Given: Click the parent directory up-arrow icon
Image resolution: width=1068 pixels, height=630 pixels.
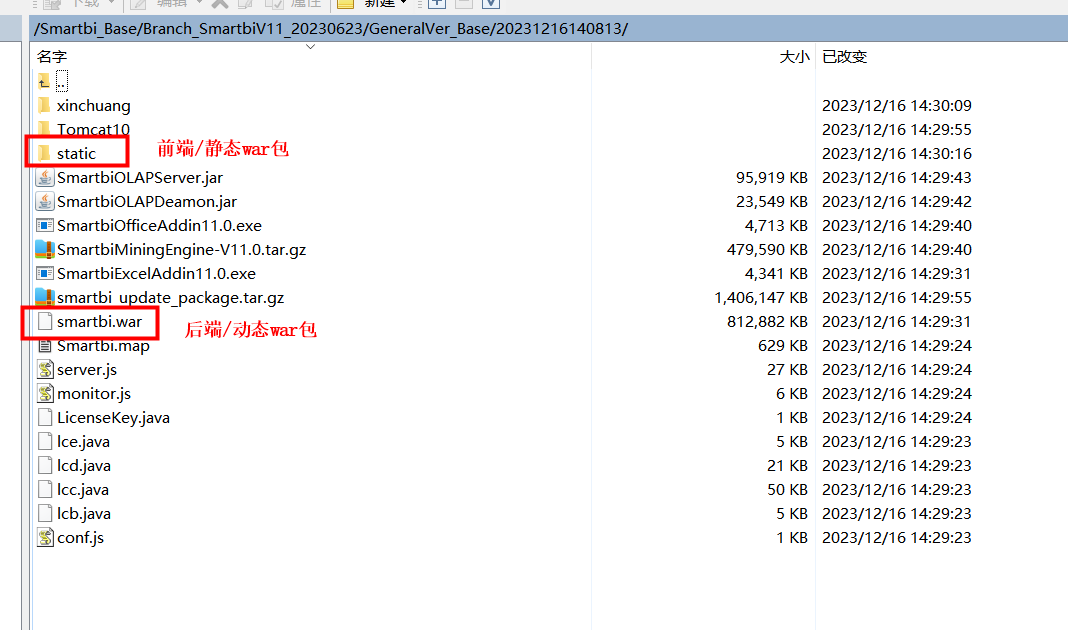Looking at the screenshot, I should pyautogui.click(x=44, y=82).
